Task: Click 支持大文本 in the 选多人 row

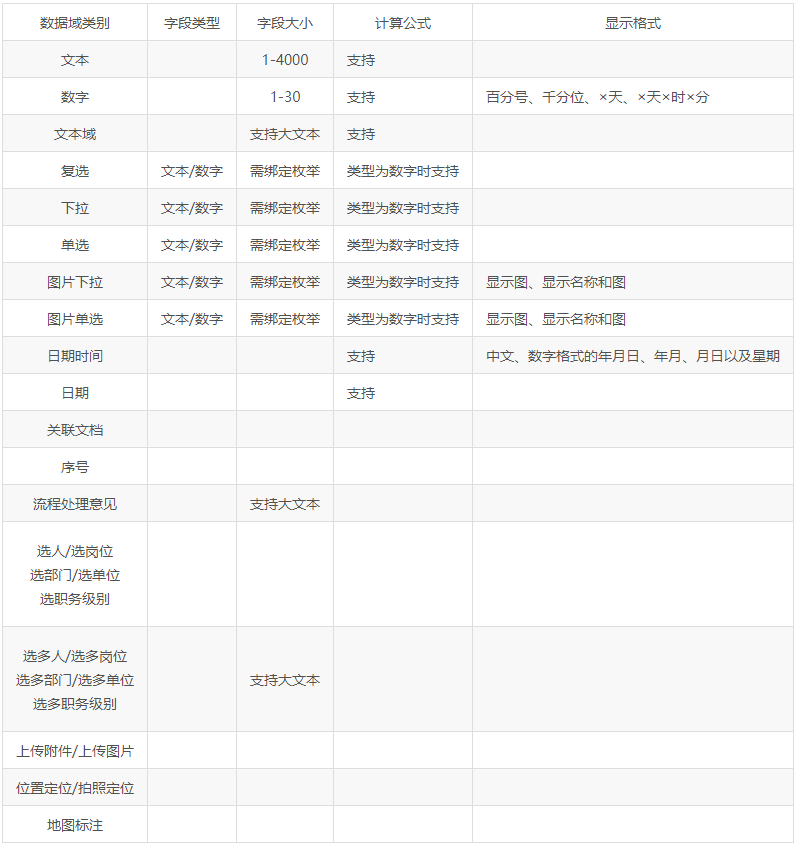Action: tap(285, 680)
